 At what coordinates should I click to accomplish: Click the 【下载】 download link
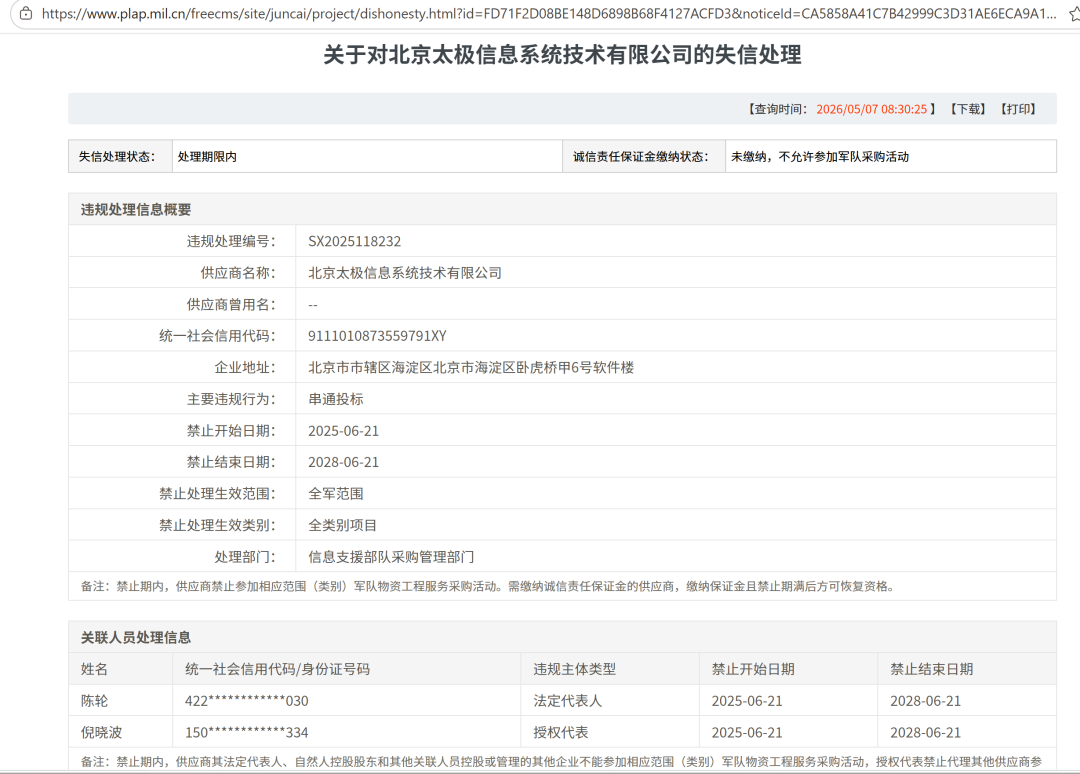(968, 109)
